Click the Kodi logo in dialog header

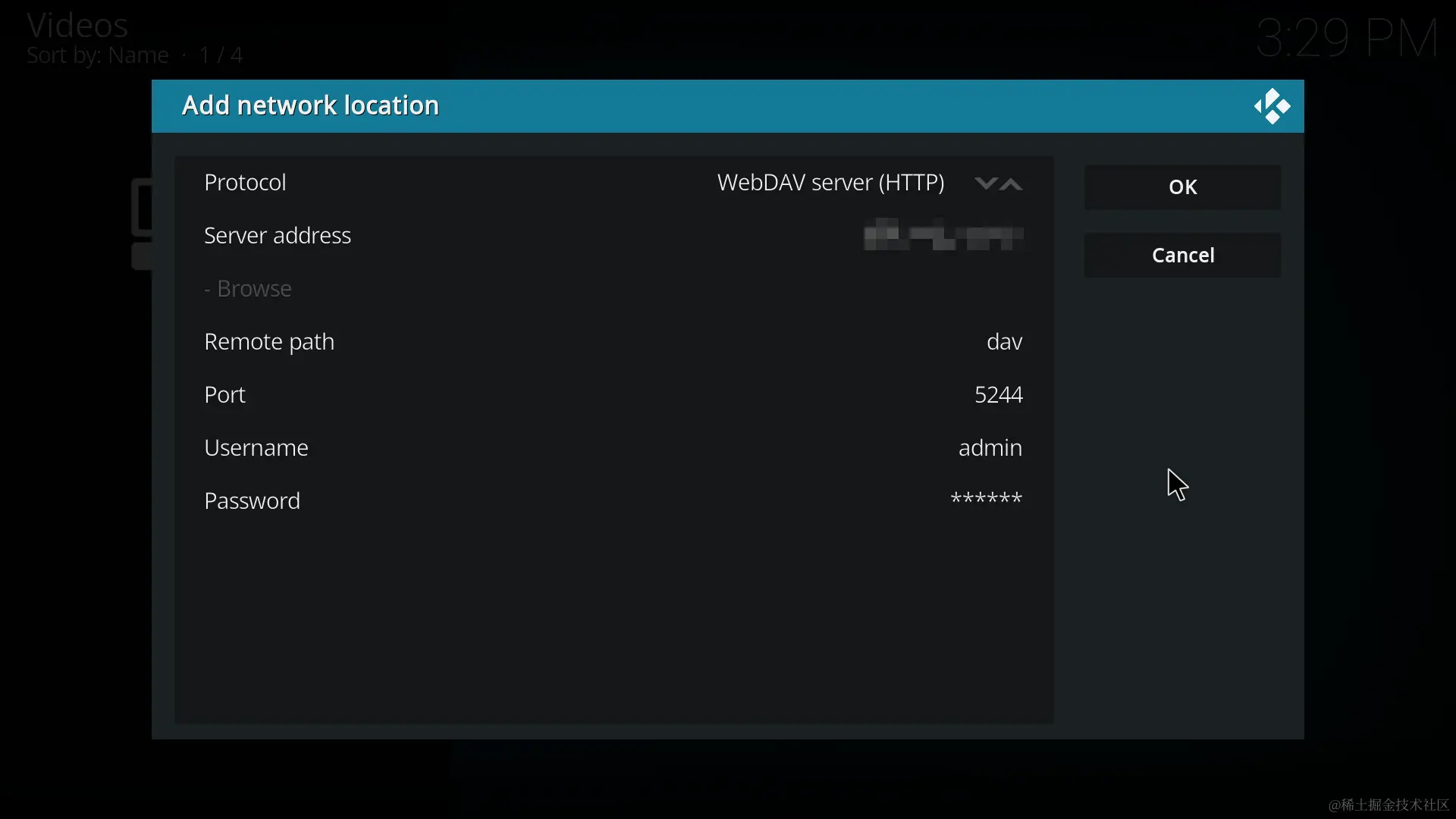[x=1272, y=106]
